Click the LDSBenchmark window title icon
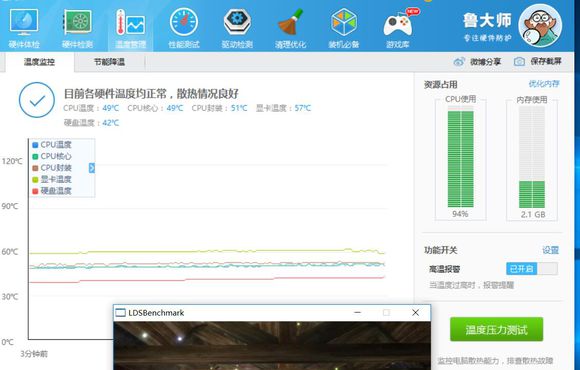 pyautogui.click(x=121, y=313)
